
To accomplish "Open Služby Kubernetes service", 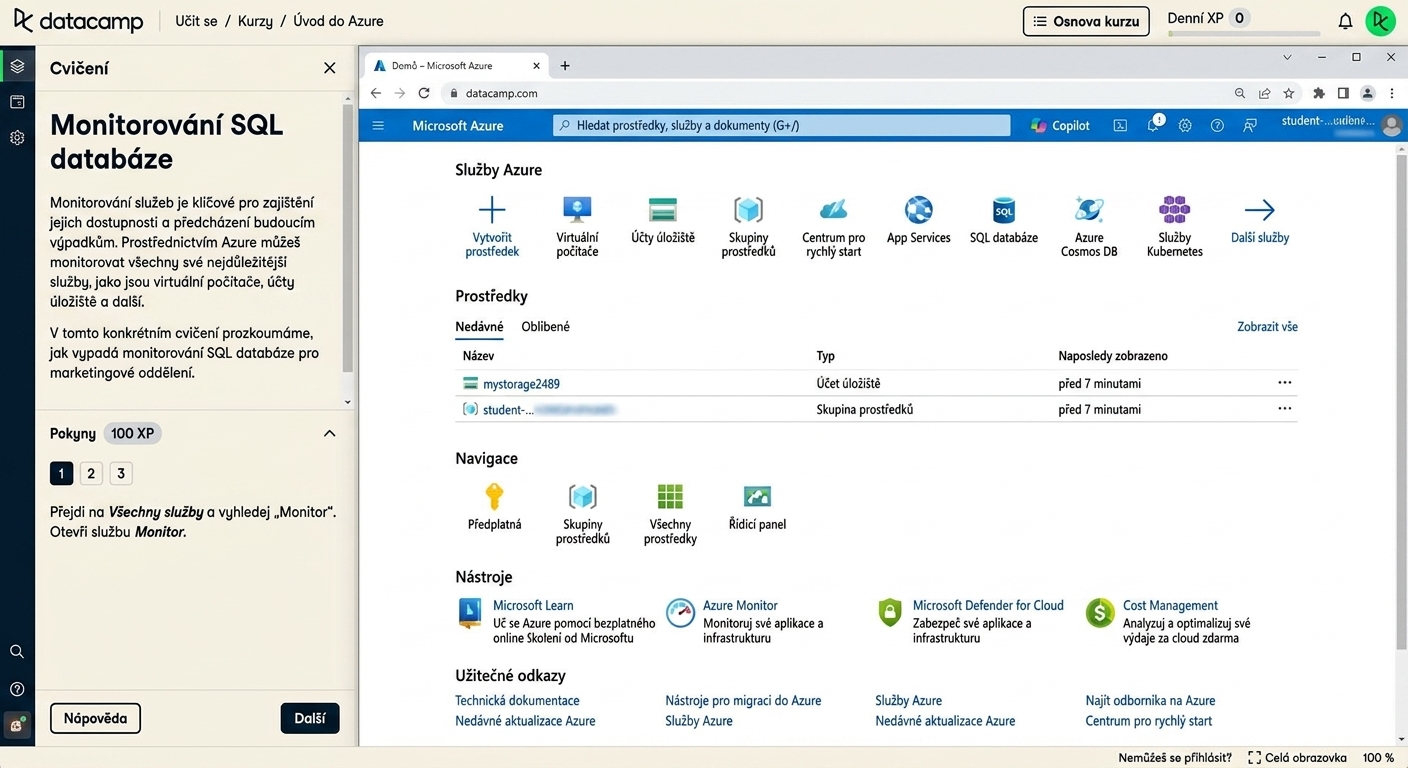I will coord(1175,226).
